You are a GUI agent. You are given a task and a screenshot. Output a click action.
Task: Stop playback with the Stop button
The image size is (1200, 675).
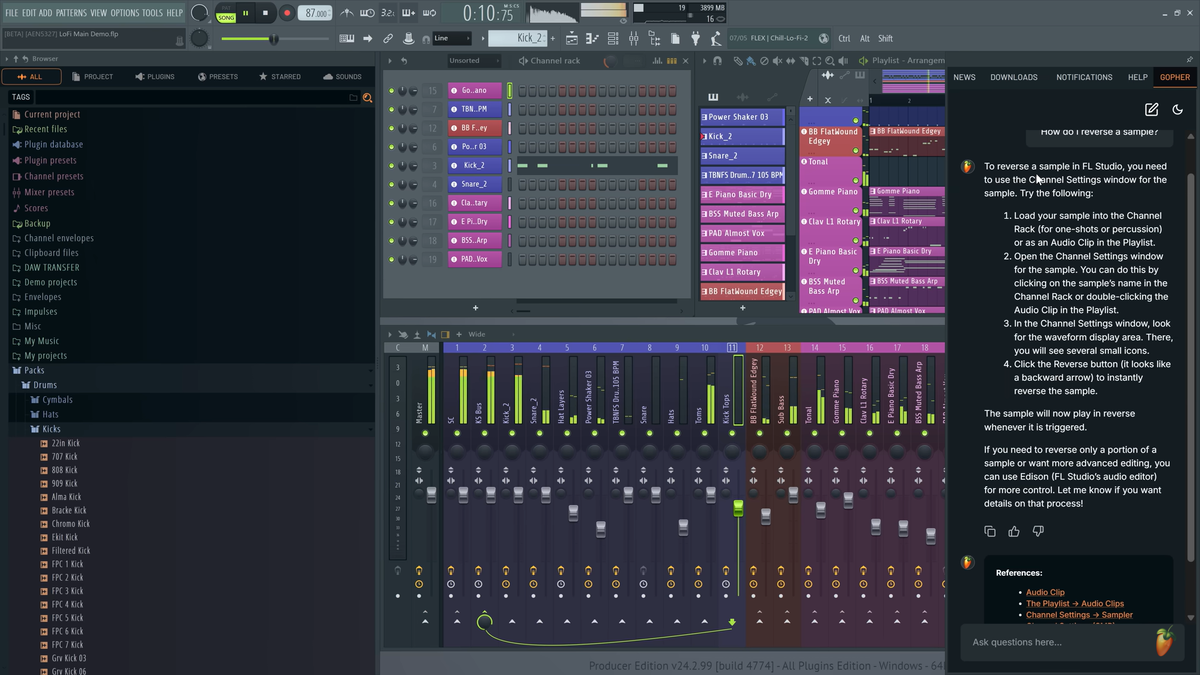point(266,13)
